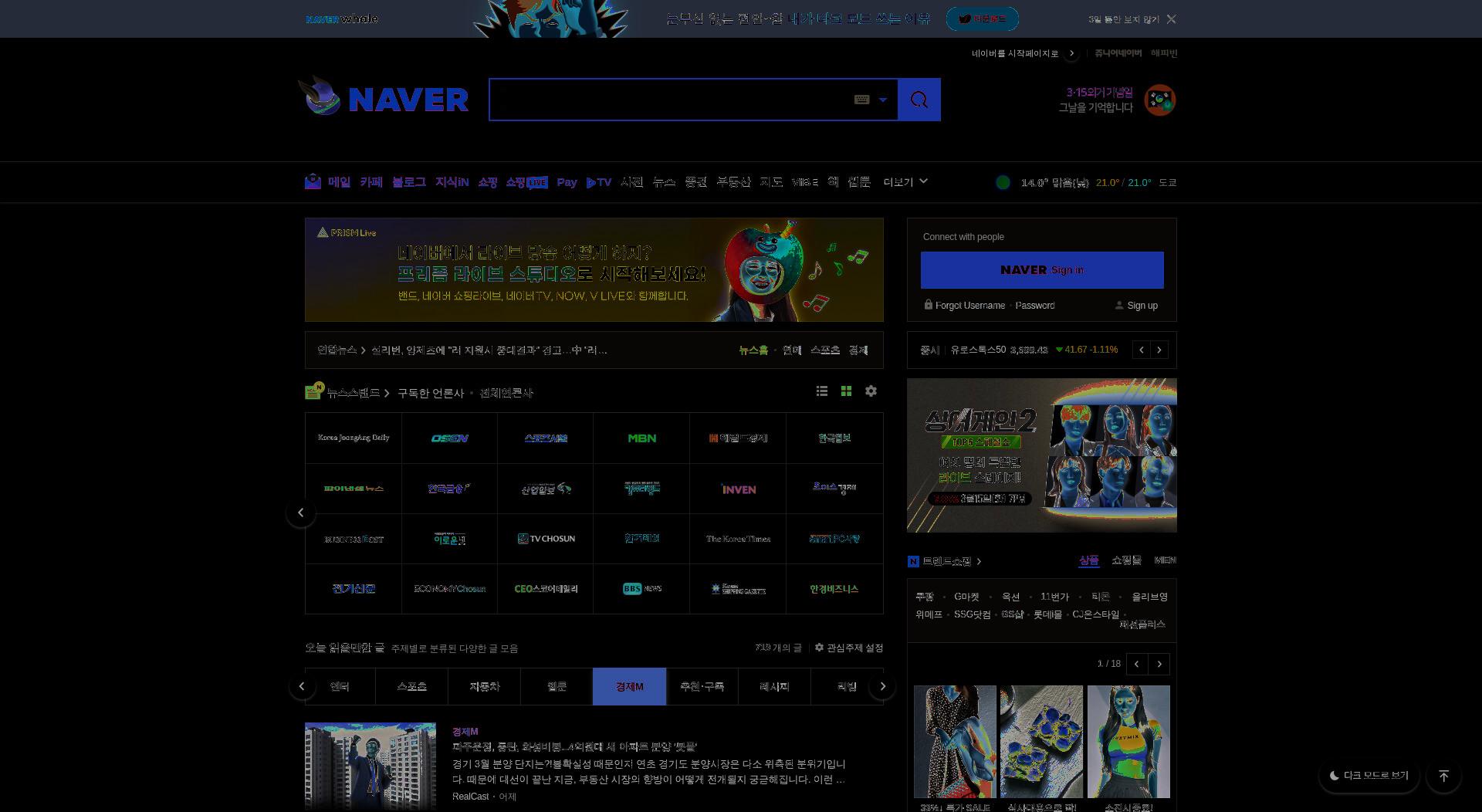Select the 자동차 topic tab

[484, 686]
